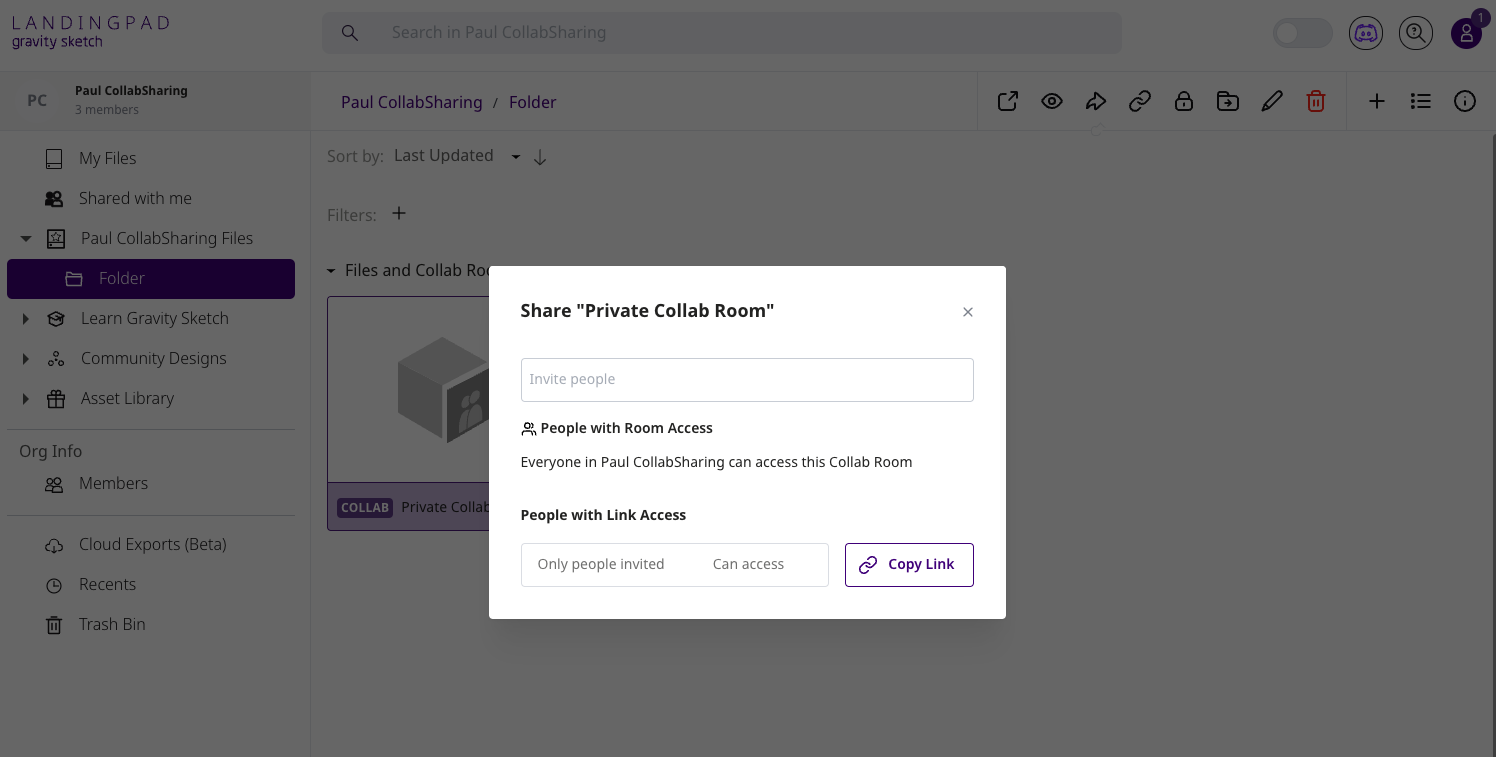
Task: Click the chain link icon in toolbar
Action: click(1140, 101)
